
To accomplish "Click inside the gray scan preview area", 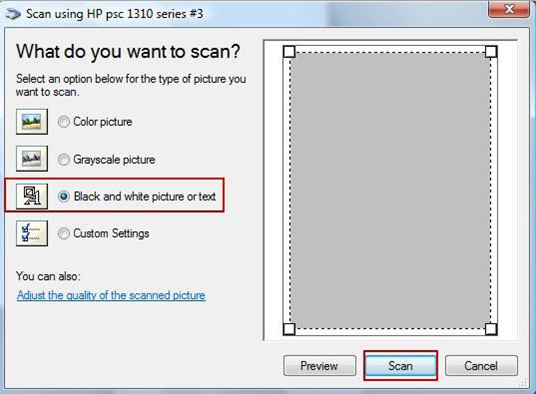I will point(390,190).
